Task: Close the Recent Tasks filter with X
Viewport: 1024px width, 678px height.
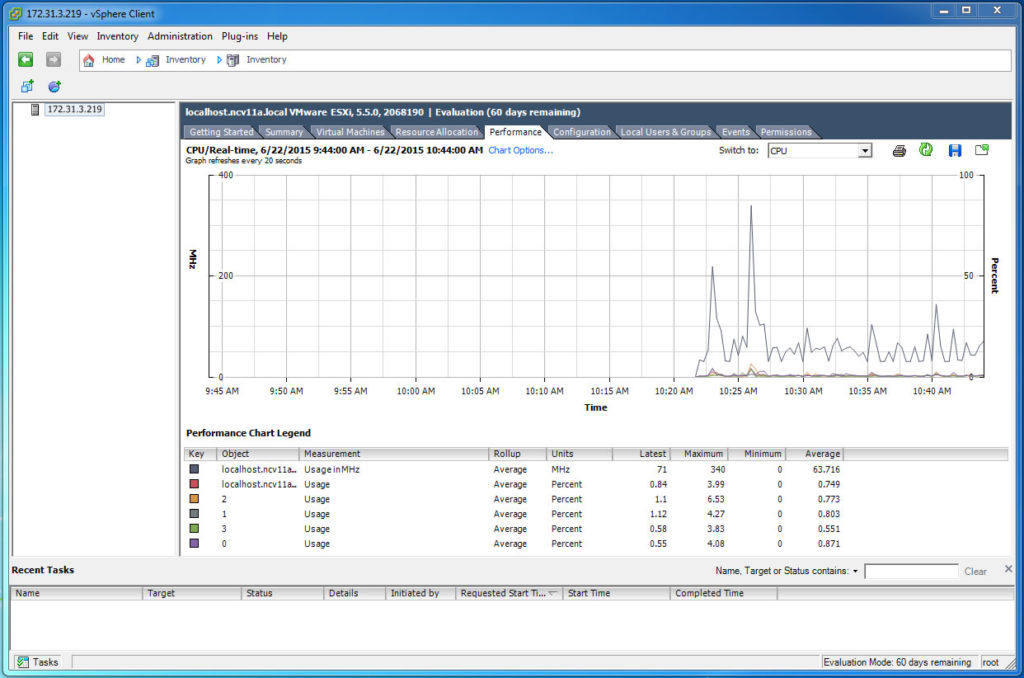Action: pos(1008,569)
